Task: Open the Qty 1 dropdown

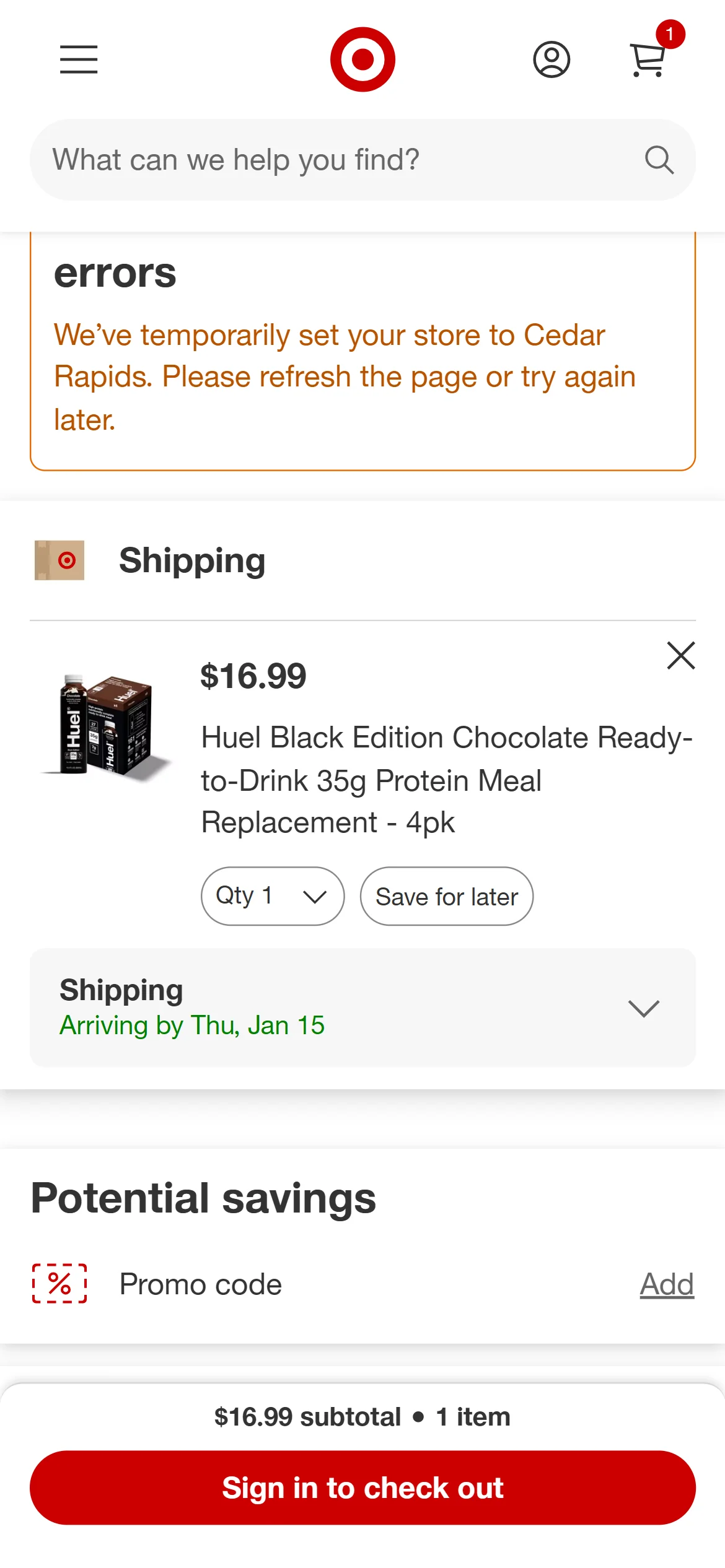Action: point(272,896)
